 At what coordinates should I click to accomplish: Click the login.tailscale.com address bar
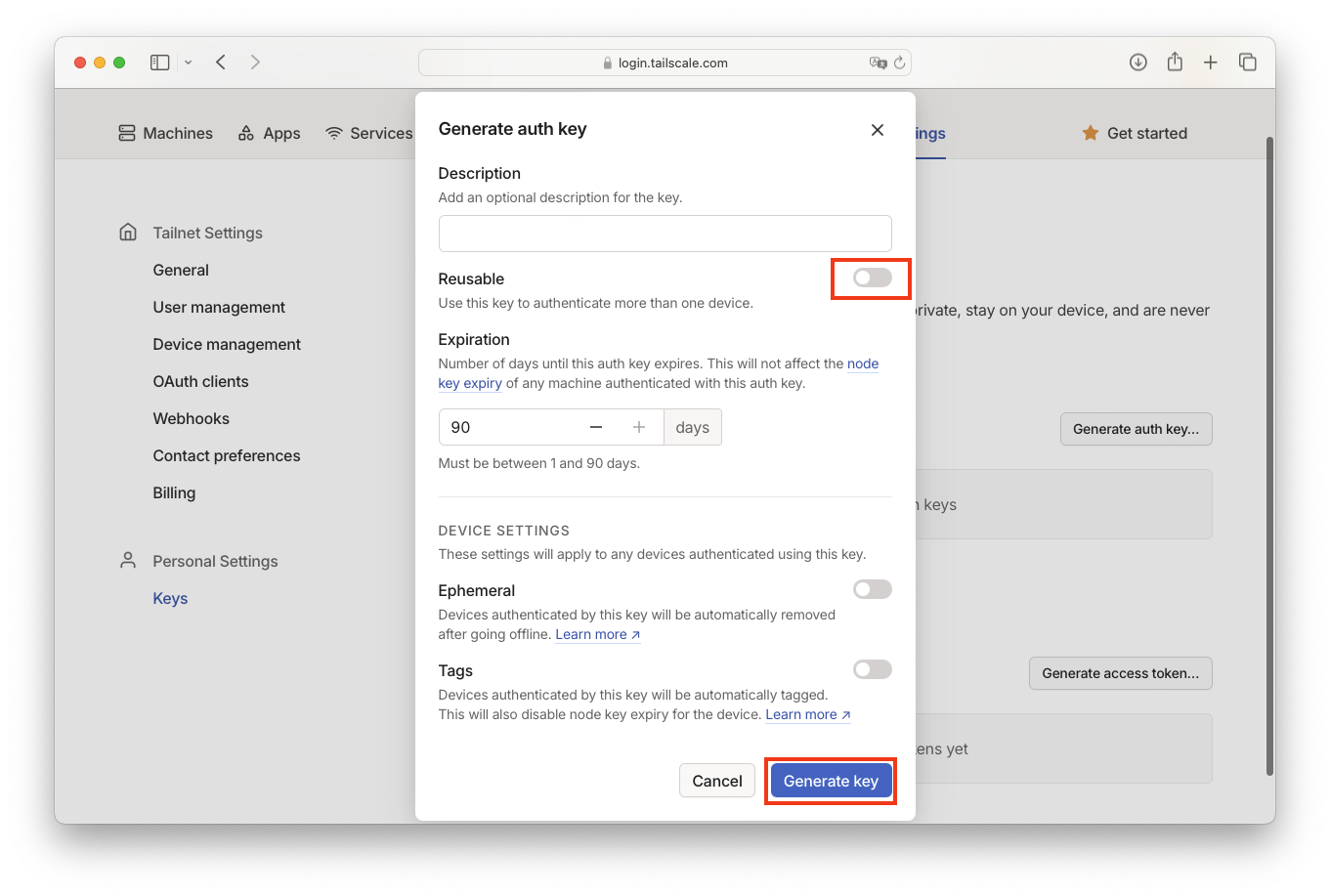(665, 63)
